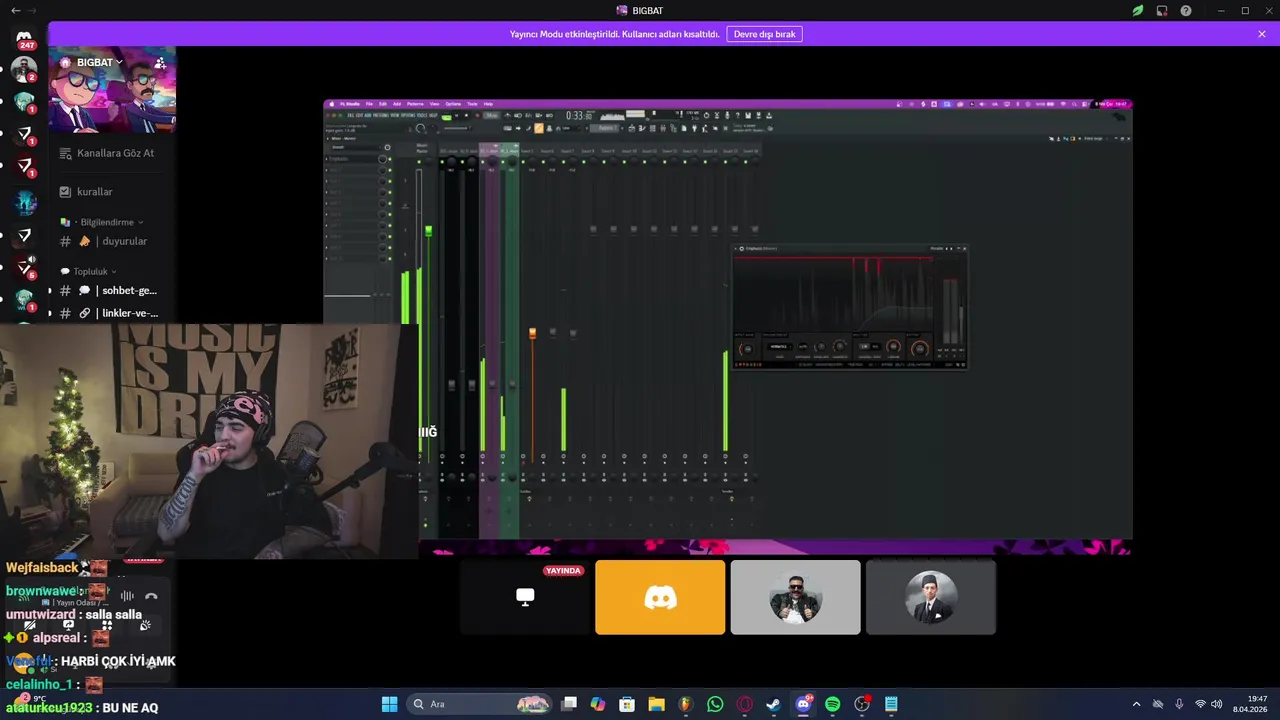Open the inbox screen icon in title bar
This screenshot has width=1280, height=720.
1162,10
